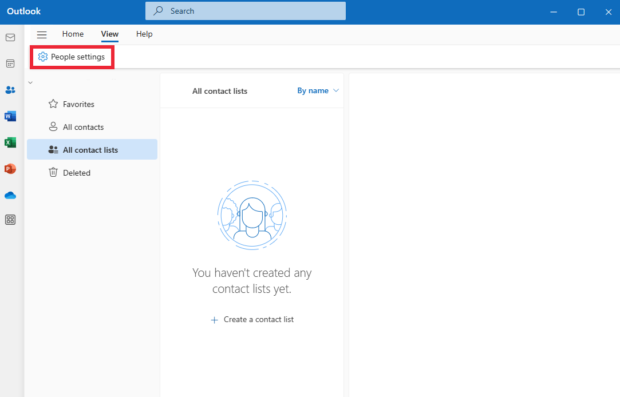The width and height of the screenshot is (620, 397).
Task: Select the People icon in sidebar
Action: (10, 90)
